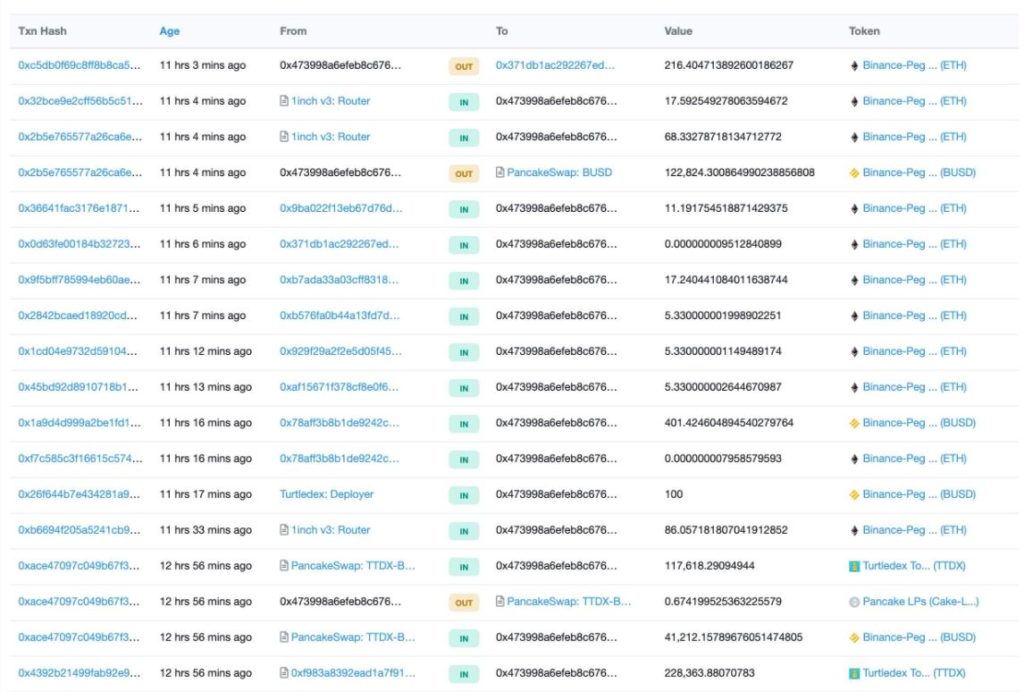Screen dimensions: 1024x692
Task: Open transaction 0x0d63fe00184b32723
Action: pyautogui.click(x=79, y=244)
